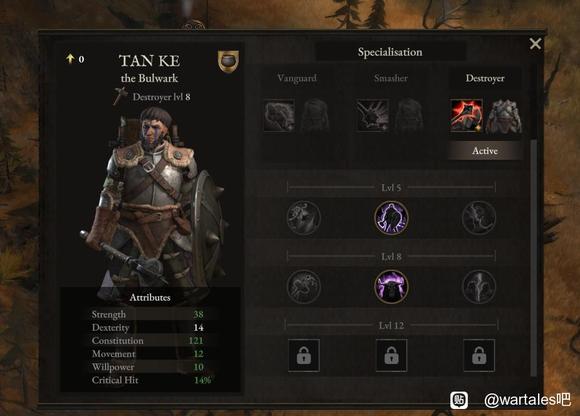Click the Active button
Image resolution: width=580 pixels, height=416 pixels.
pyautogui.click(x=485, y=151)
